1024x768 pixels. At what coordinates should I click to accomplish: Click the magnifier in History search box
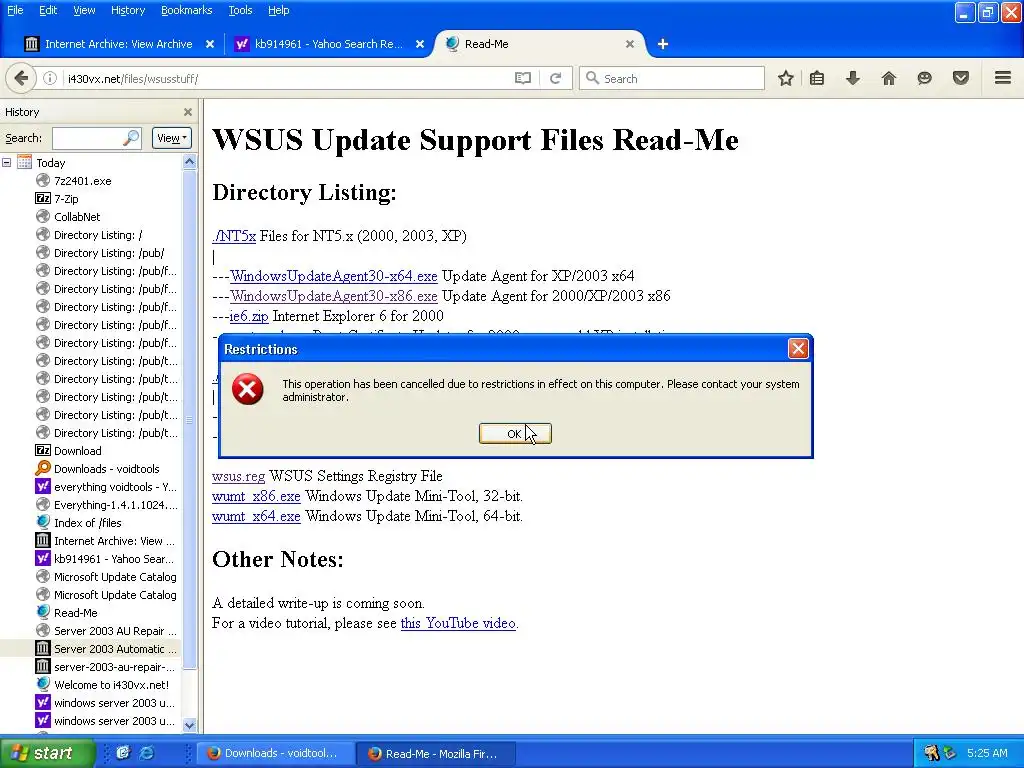point(131,138)
